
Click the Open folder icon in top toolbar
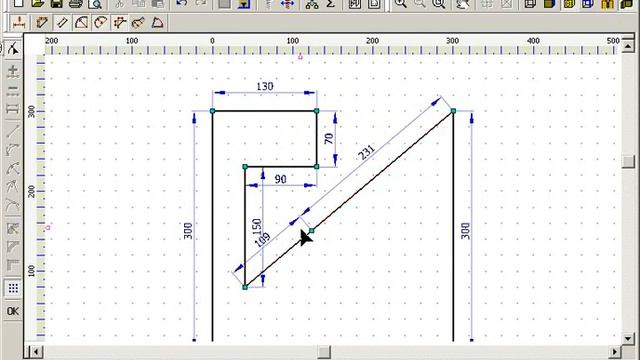click(x=38, y=4)
